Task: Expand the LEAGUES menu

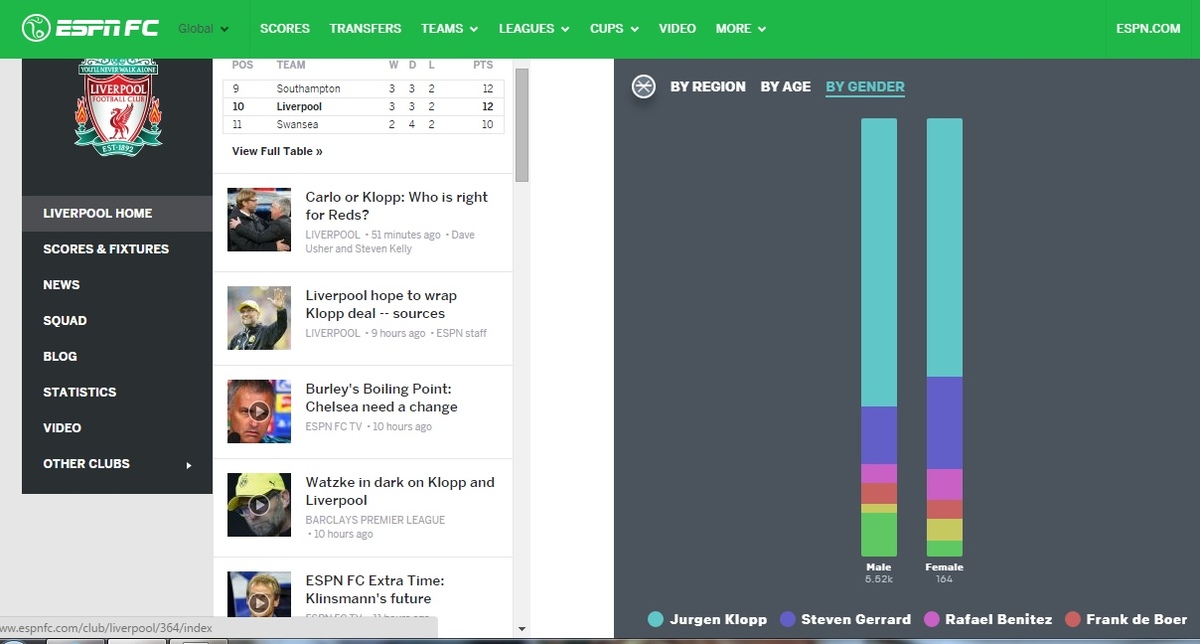Action: click(534, 29)
